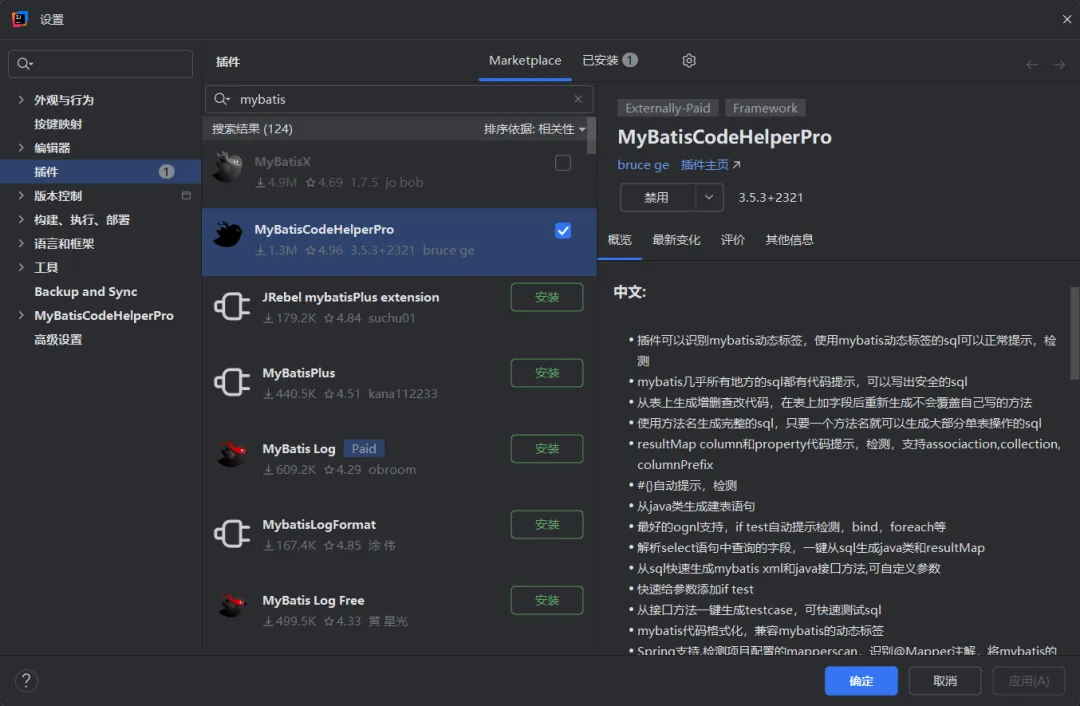Select the 评价 tab
The height and width of the screenshot is (706, 1080).
[732, 240]
